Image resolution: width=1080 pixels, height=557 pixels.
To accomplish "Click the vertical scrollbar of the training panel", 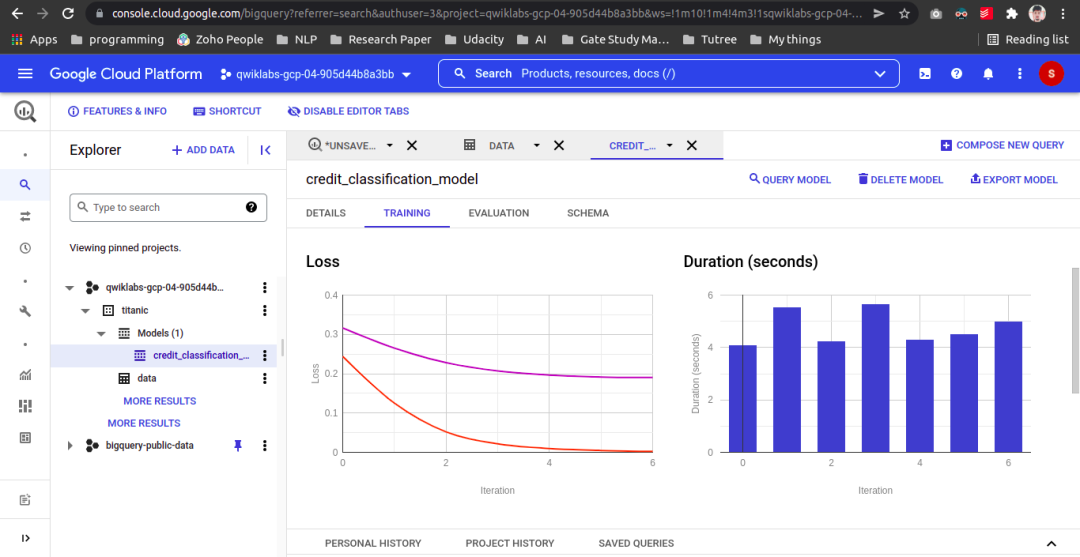I will pyautogui.click(x=1075, y=330).
